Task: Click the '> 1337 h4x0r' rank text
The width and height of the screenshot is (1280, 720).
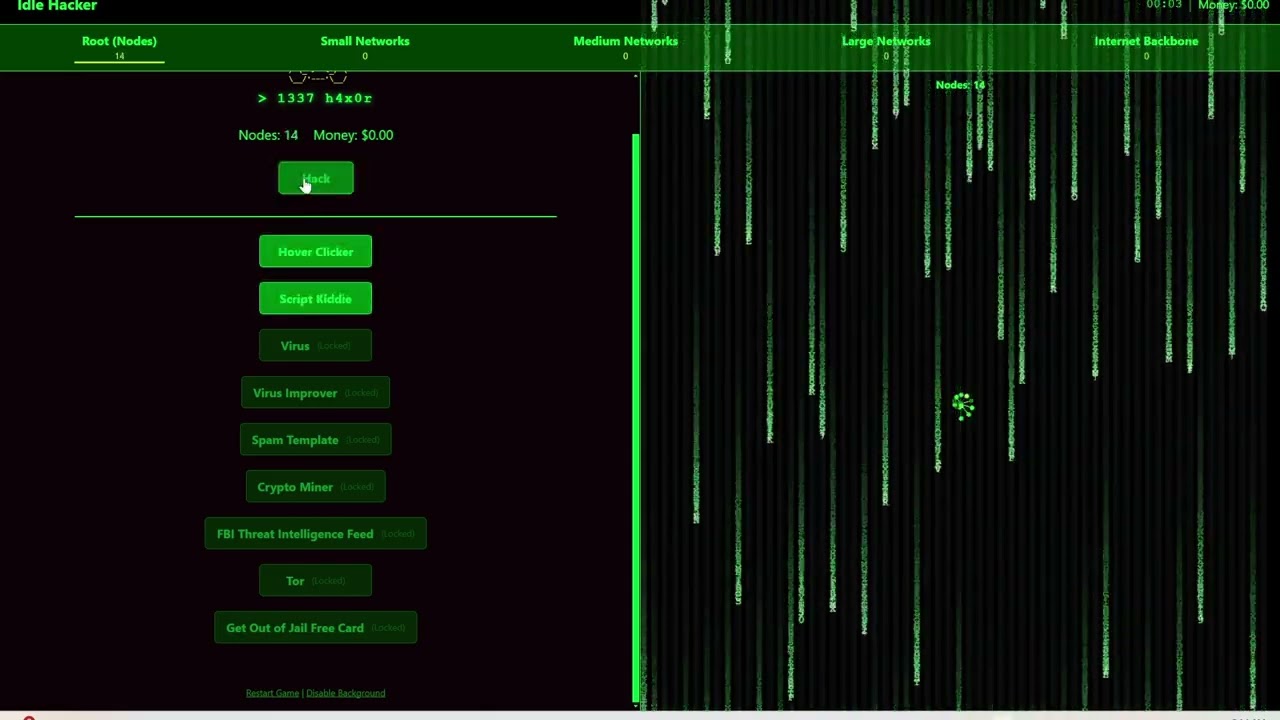Action: tap(315, 98)
